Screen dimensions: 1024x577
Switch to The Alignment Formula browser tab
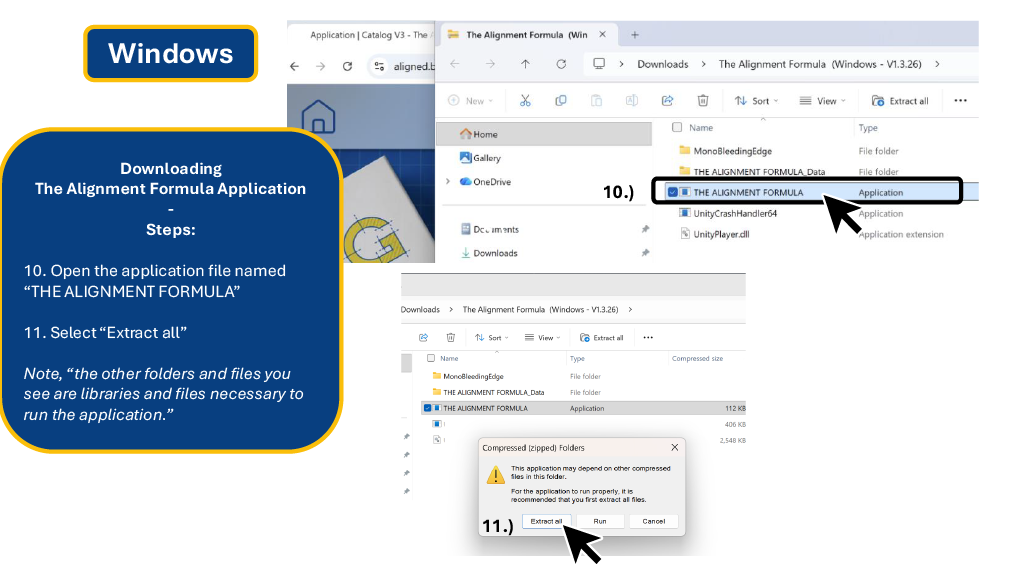click(x=520, y=33)
